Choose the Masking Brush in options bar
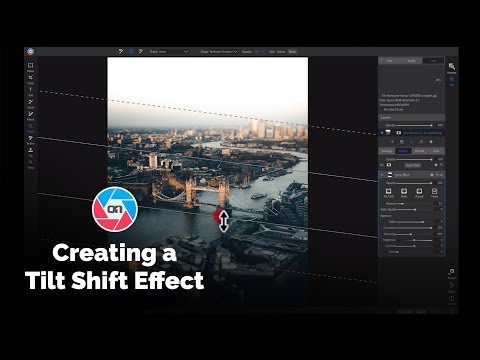This screenshot has width=480, height=360. (x=121, y=51)
